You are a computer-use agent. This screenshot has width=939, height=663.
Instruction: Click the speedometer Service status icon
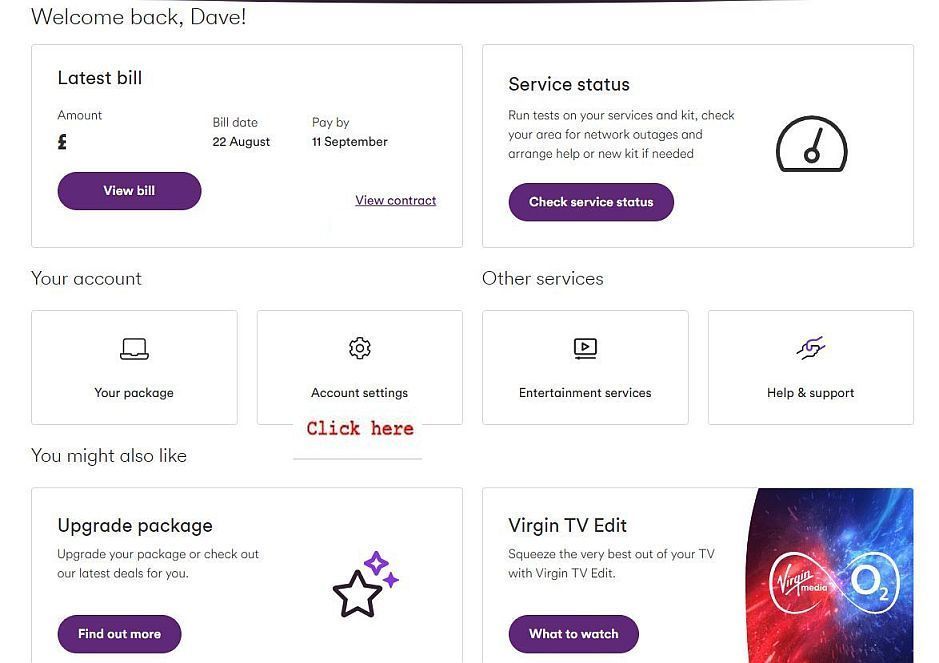pos(811,144)
